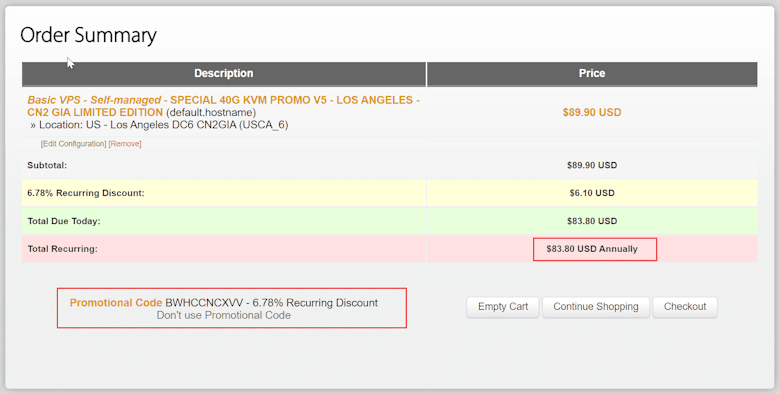Select Don't use Promotional Code link
Viewport: 780px width, 394px height.
click(x=224, y=315)
